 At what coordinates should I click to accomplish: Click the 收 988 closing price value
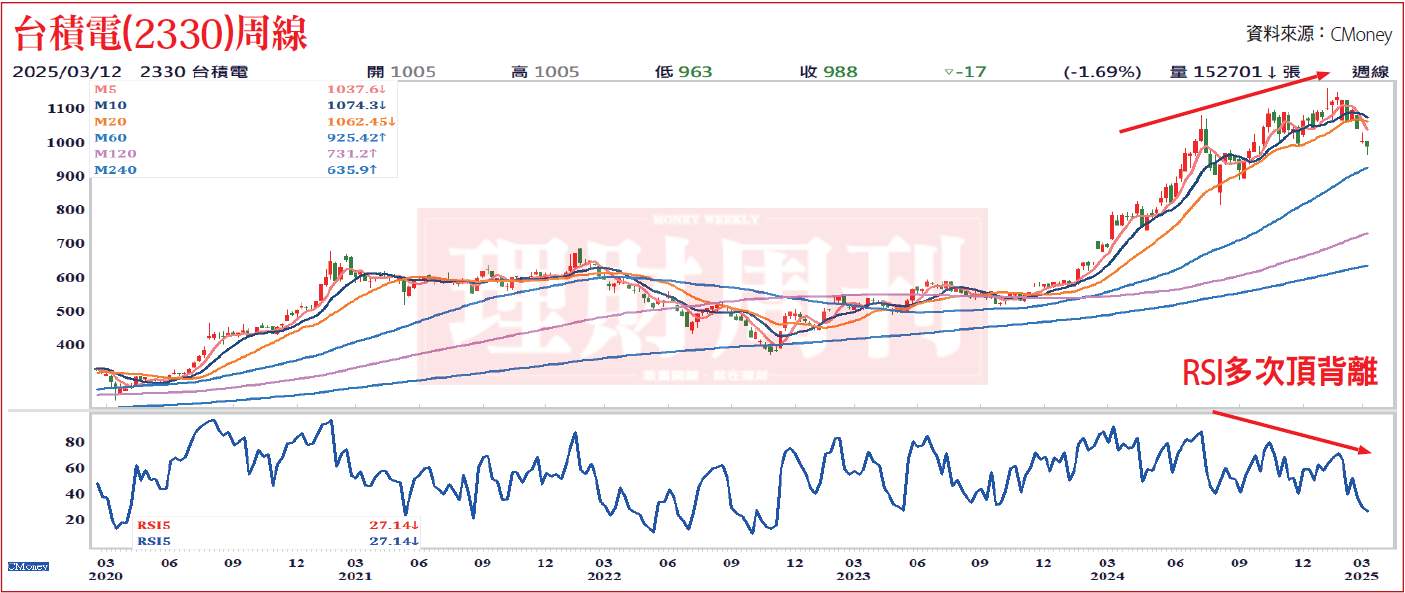pos(829,72)
